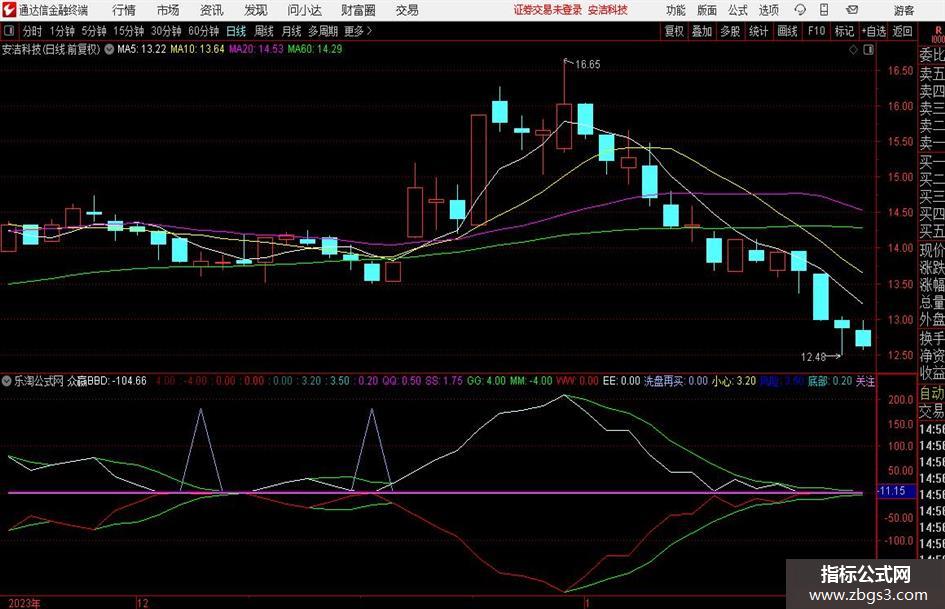
Task: Click the MA20: 14.53 label
Action: [256, 49]
